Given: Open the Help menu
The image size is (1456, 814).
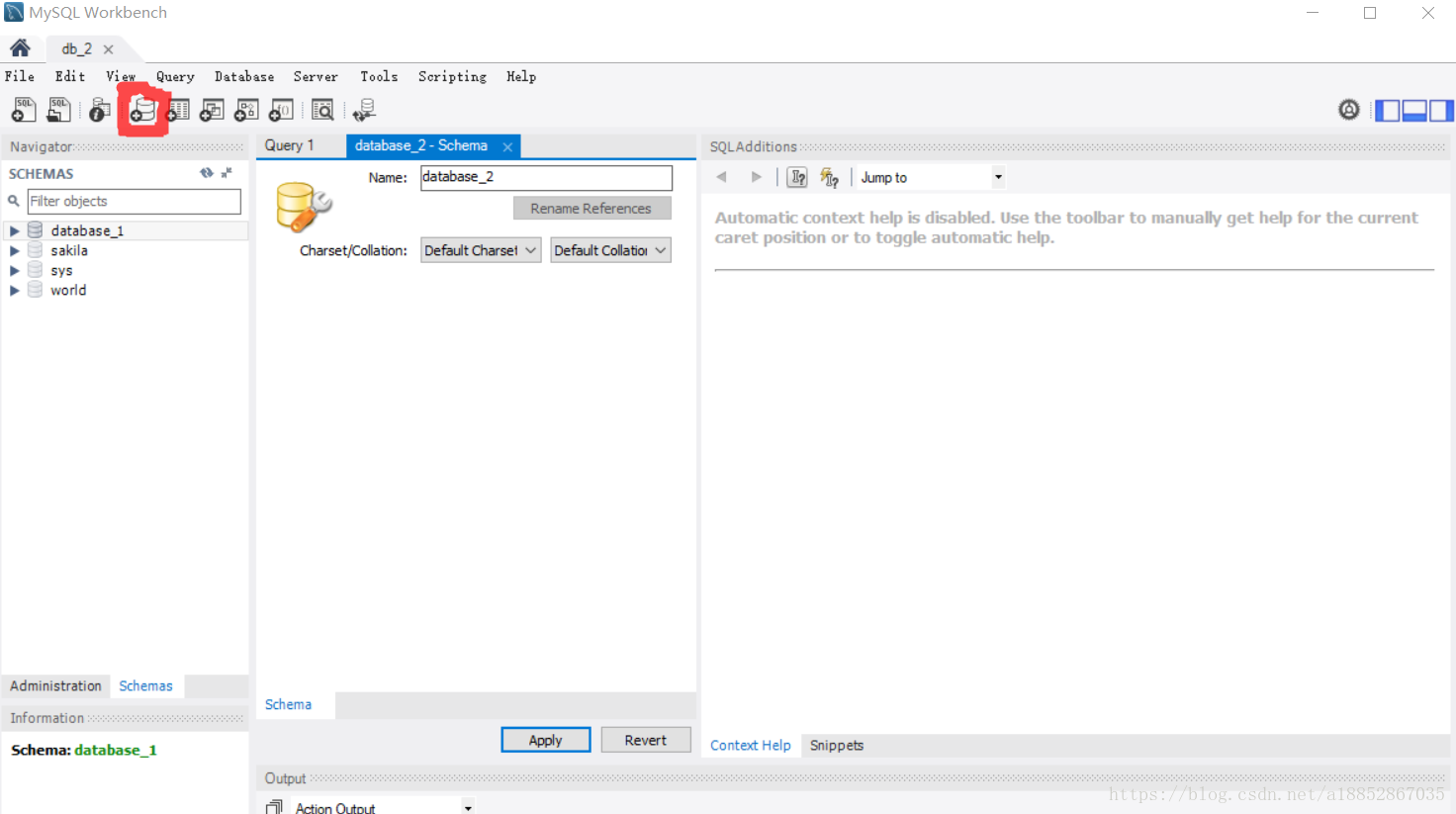Looking at the screenshot, I should coord(521,76).
